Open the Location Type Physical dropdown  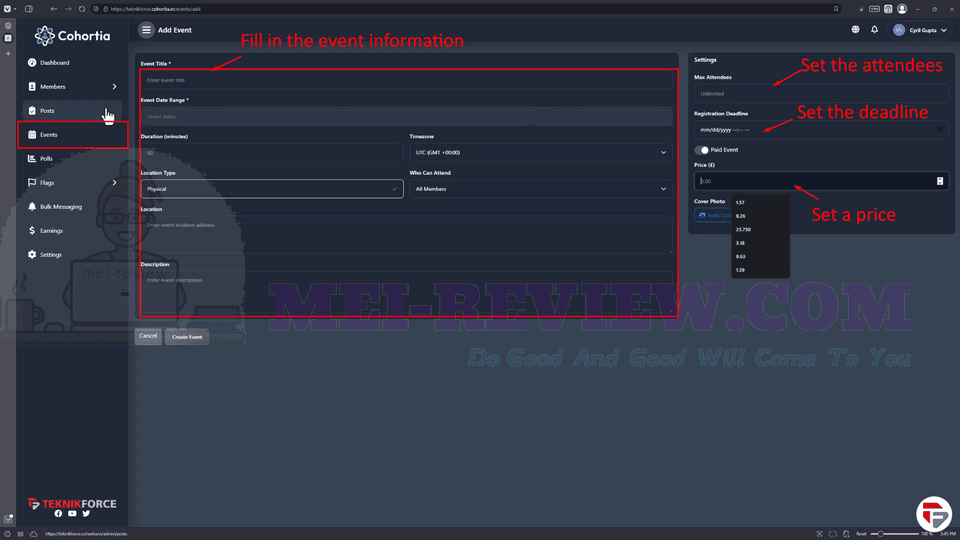(272, 189)
